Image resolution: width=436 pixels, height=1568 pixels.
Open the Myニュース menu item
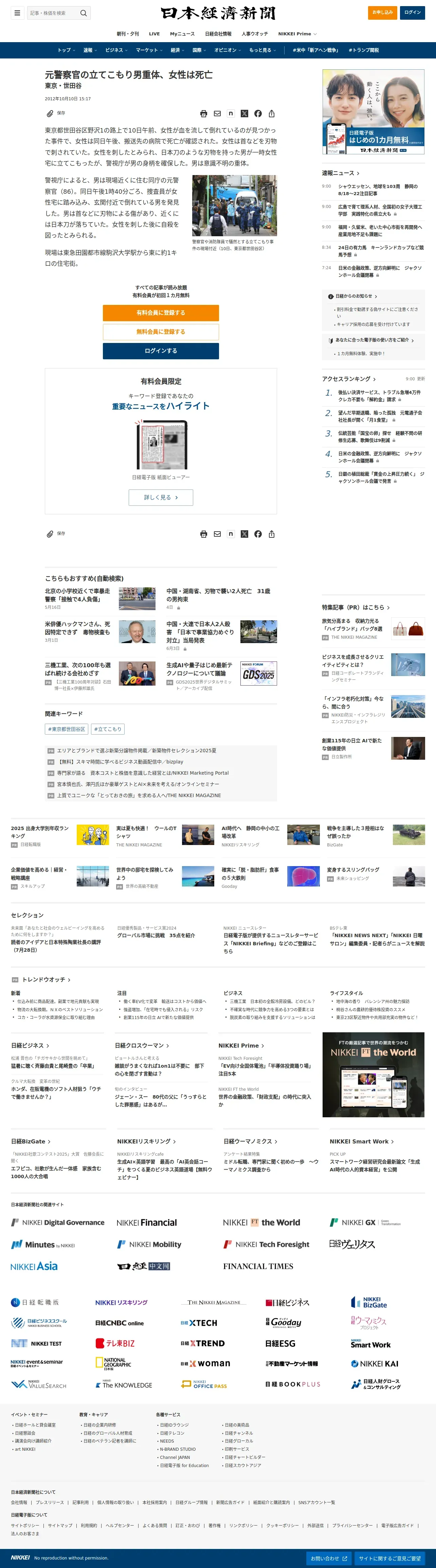(x=182, y=34)
